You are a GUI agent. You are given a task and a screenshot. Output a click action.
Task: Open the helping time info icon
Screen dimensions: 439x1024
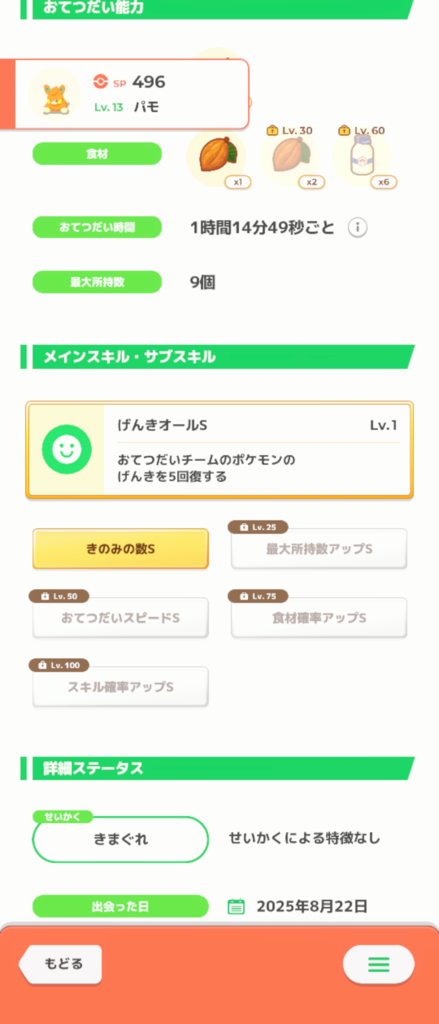[357, 227]
